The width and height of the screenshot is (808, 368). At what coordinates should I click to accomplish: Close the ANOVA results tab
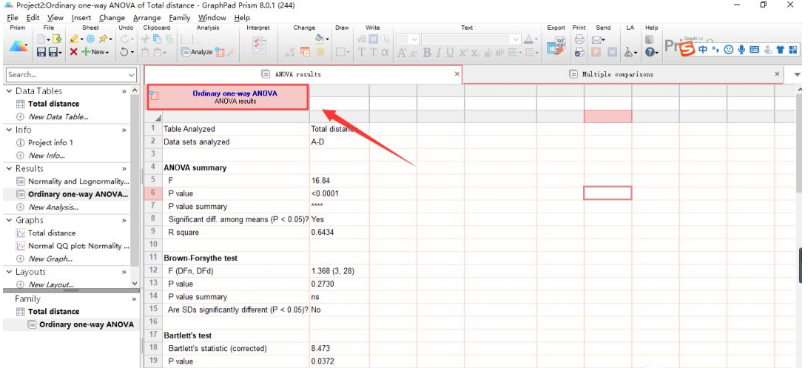click(x=457, y=74)
